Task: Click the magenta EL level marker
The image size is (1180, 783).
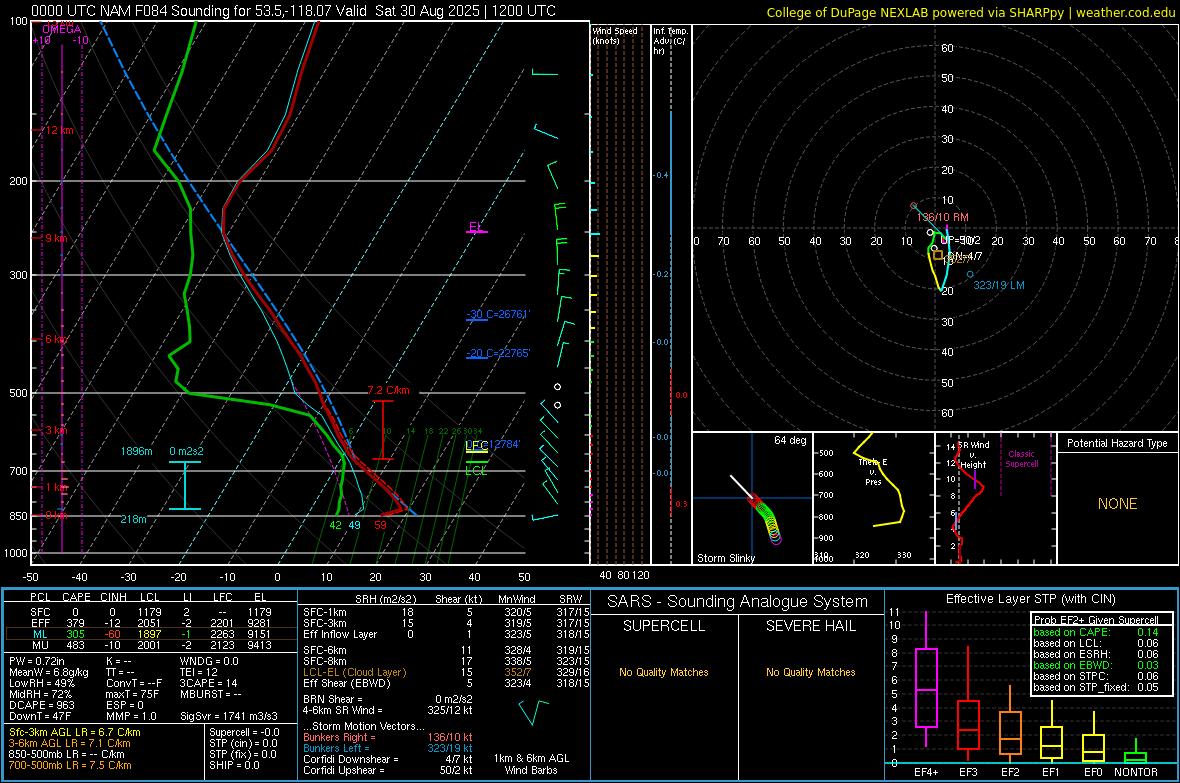Action: click(475, 227)
